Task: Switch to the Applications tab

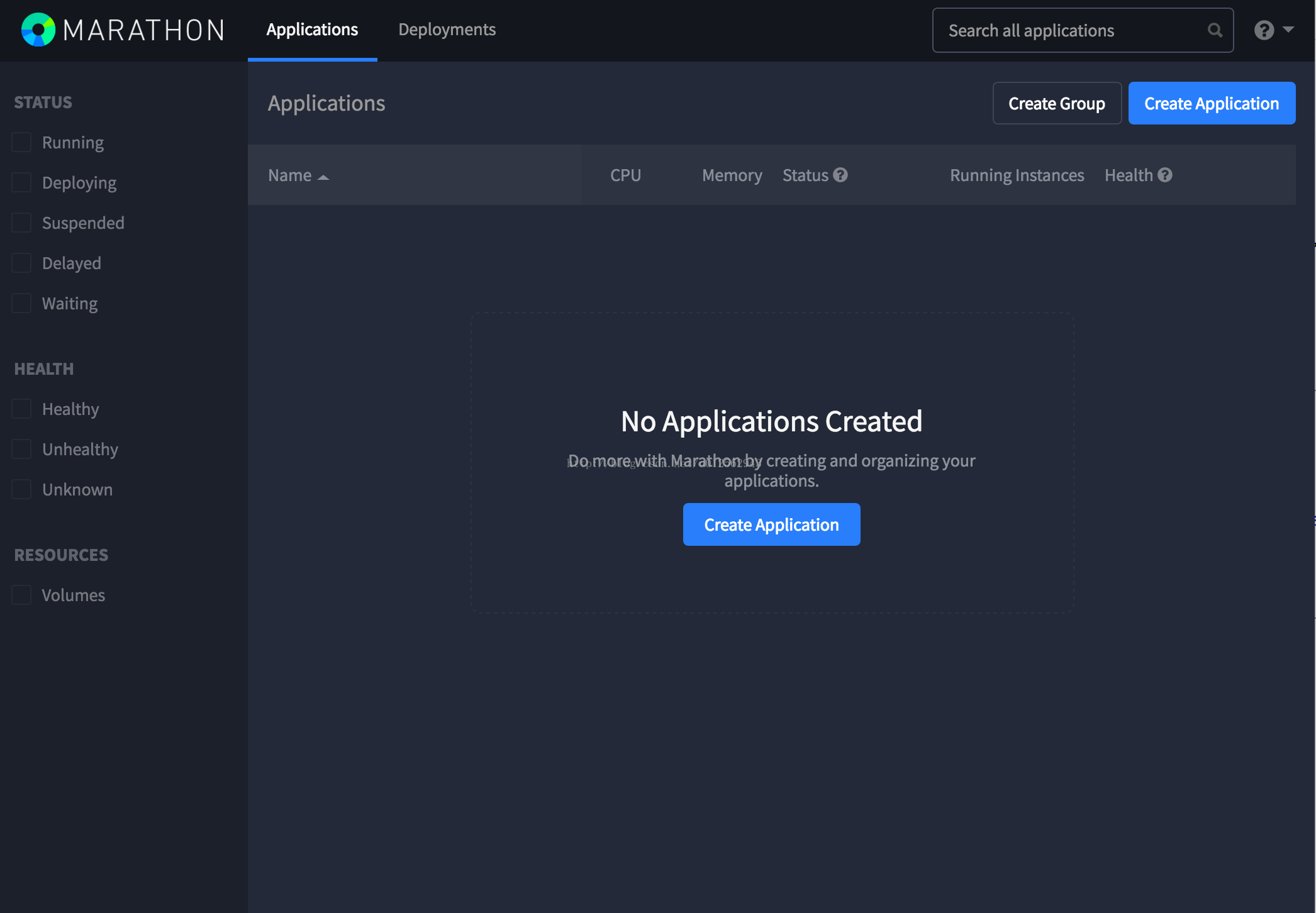Action: click(312, 30)
